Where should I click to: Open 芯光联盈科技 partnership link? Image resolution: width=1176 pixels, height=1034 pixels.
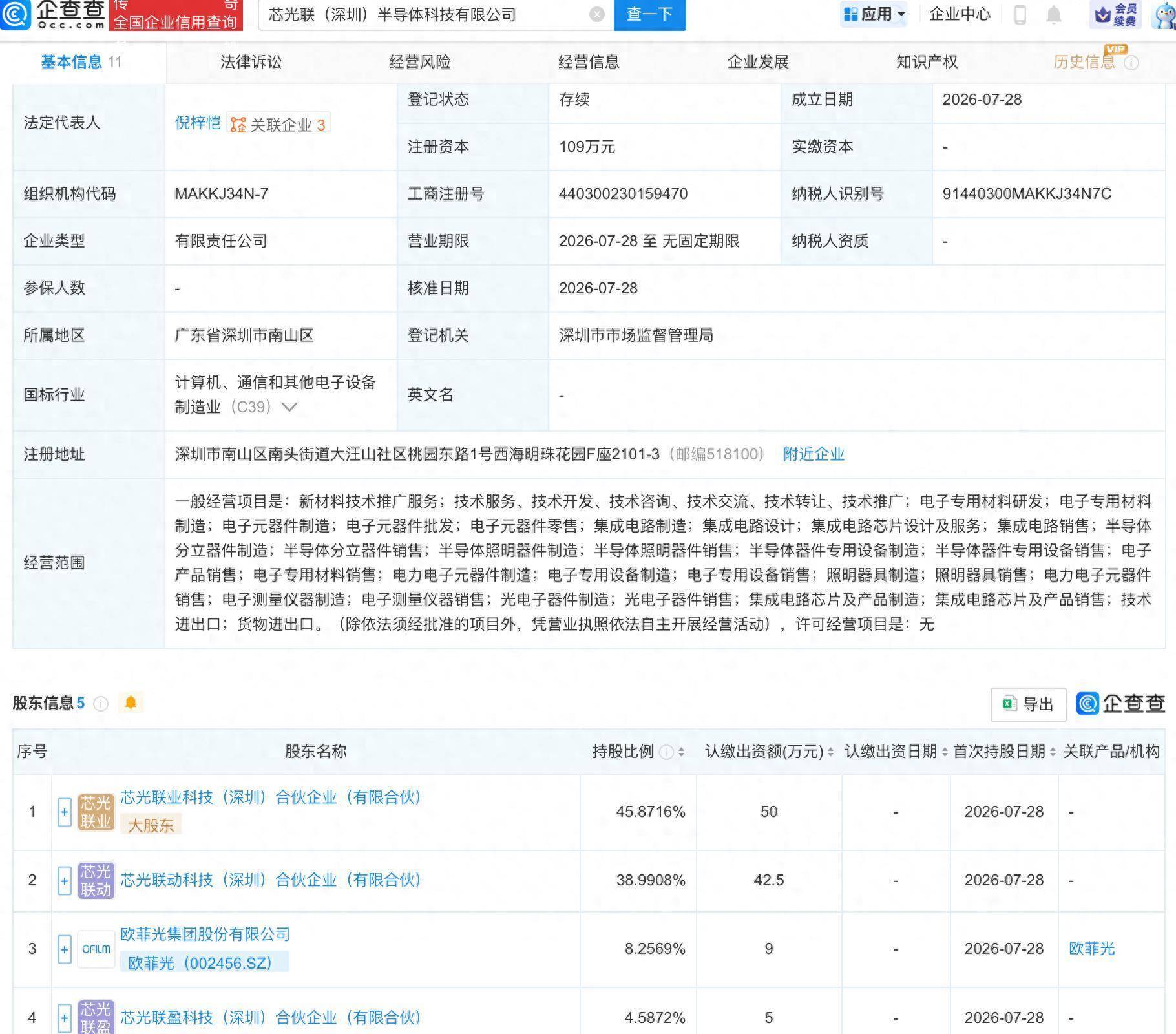pos(271,1018)
